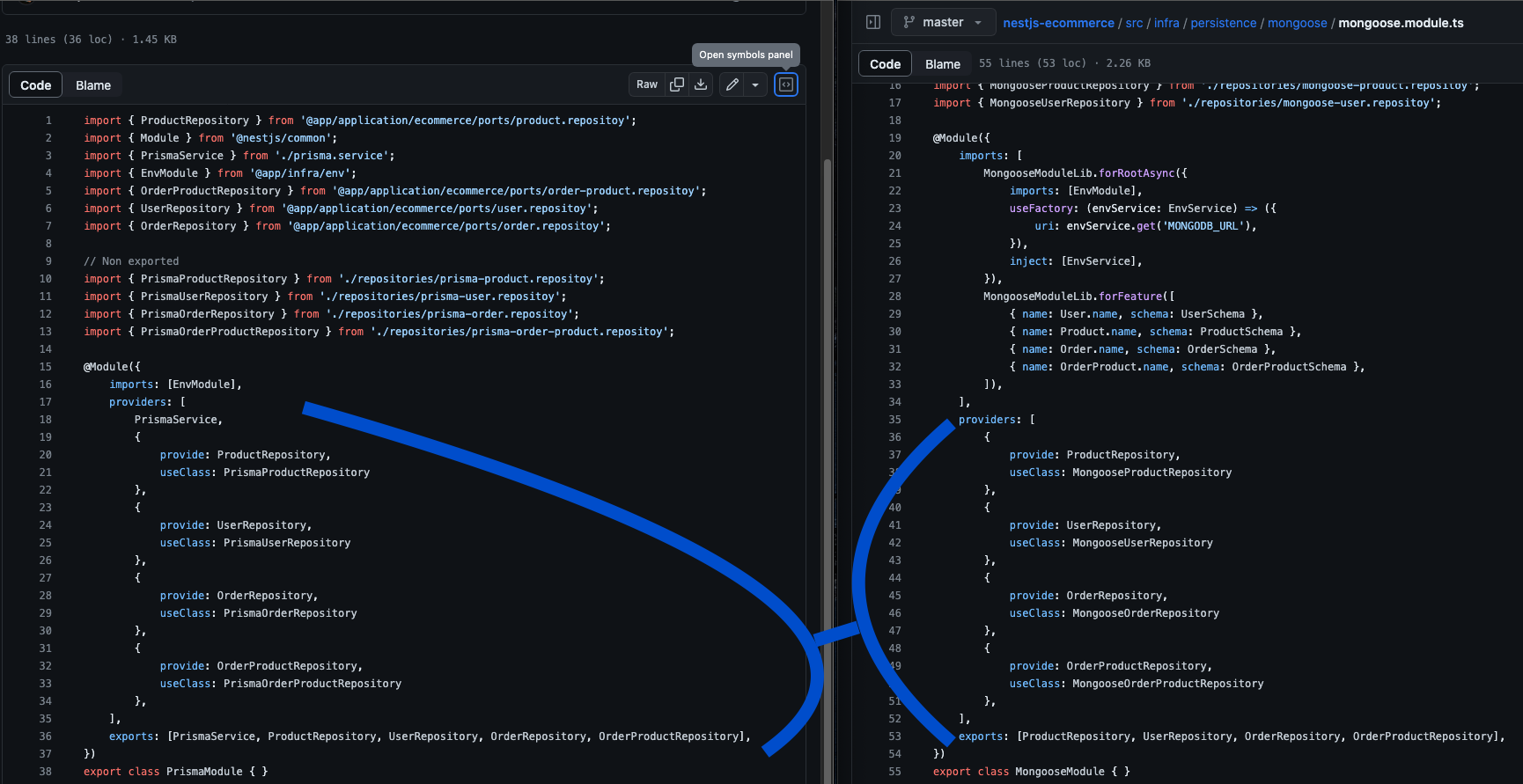Switch to Code tab in left window
1523x784 pixels.
click(x=36, y=85)
